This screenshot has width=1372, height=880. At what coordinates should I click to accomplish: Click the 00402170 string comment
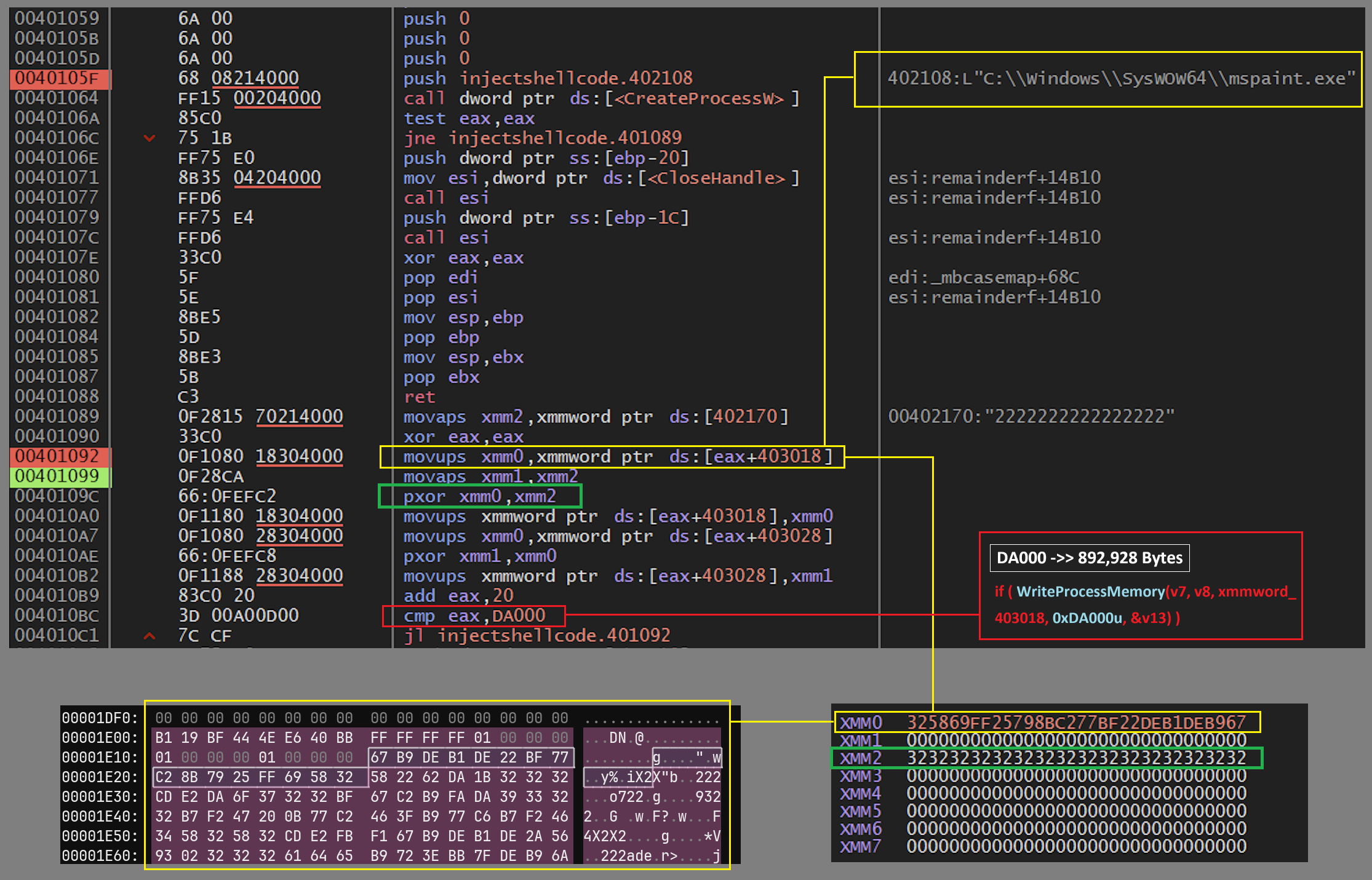point(1031,416)
